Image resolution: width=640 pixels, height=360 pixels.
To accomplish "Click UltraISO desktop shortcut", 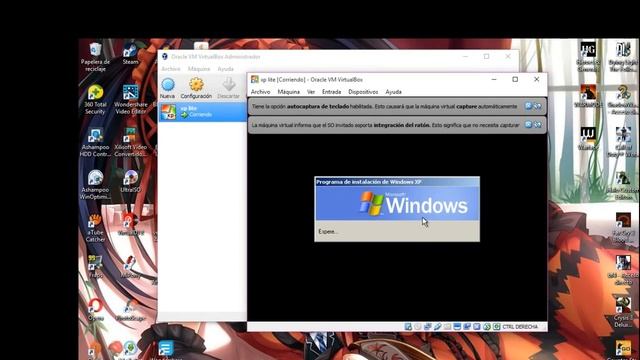I will [x=131, y=181].
